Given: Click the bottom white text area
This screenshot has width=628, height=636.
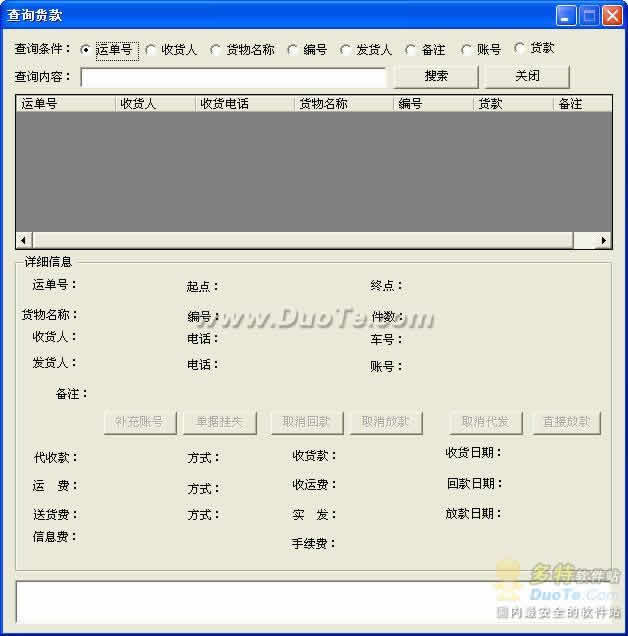Looking at the screenshot, I should click(313, 602).
